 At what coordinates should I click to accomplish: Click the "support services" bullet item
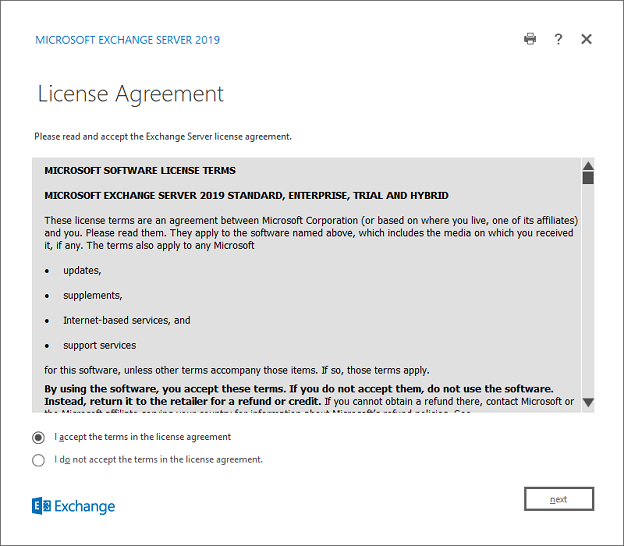pos(98,345)
